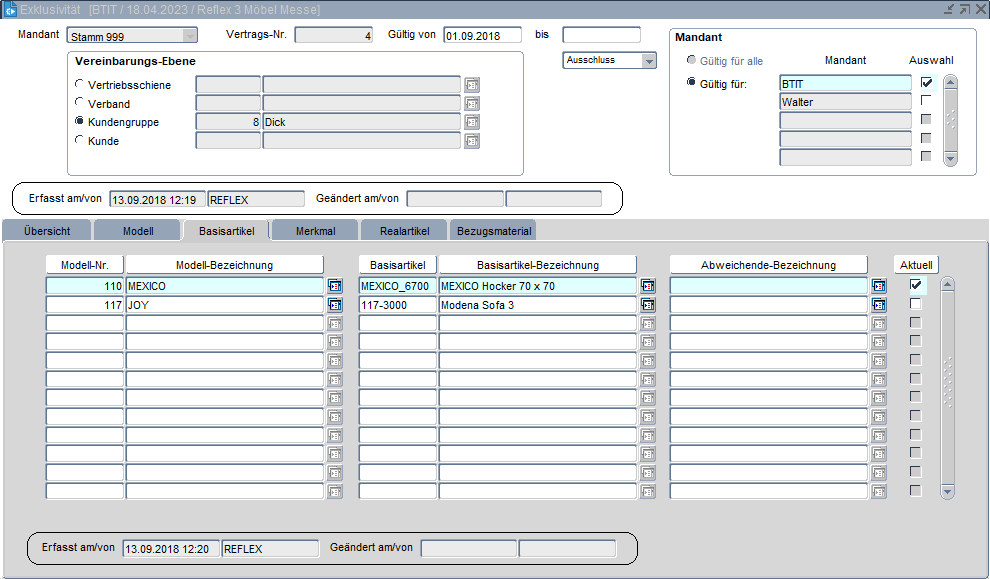Open the Realartikel tab
The width and height of the screenshot is (990, 579).
point(404,231)
